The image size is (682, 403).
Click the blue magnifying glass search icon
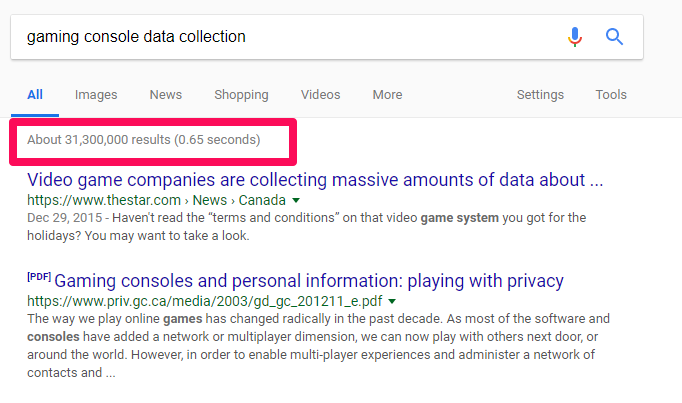click(x=615, y=37)
